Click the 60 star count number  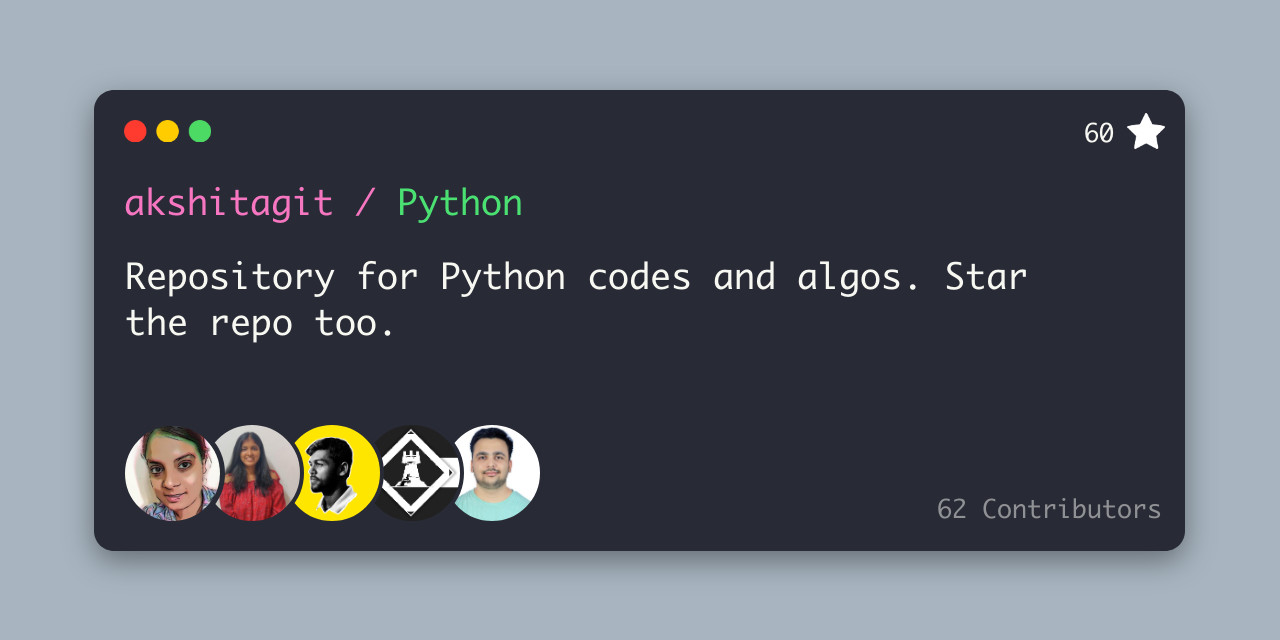coord(1099,133)
